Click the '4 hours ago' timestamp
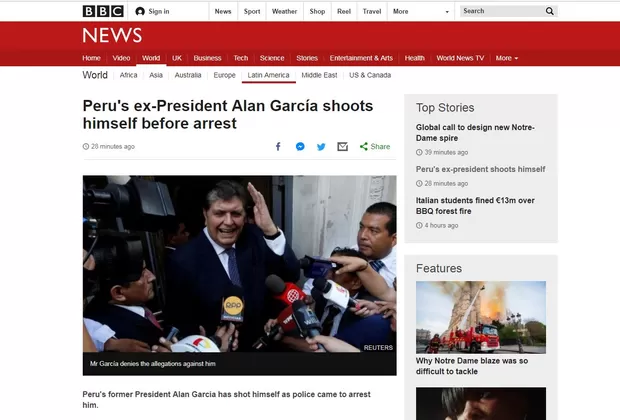Viewport: 620px width, 420px height. pyautogui.click(x=437, y=225)
